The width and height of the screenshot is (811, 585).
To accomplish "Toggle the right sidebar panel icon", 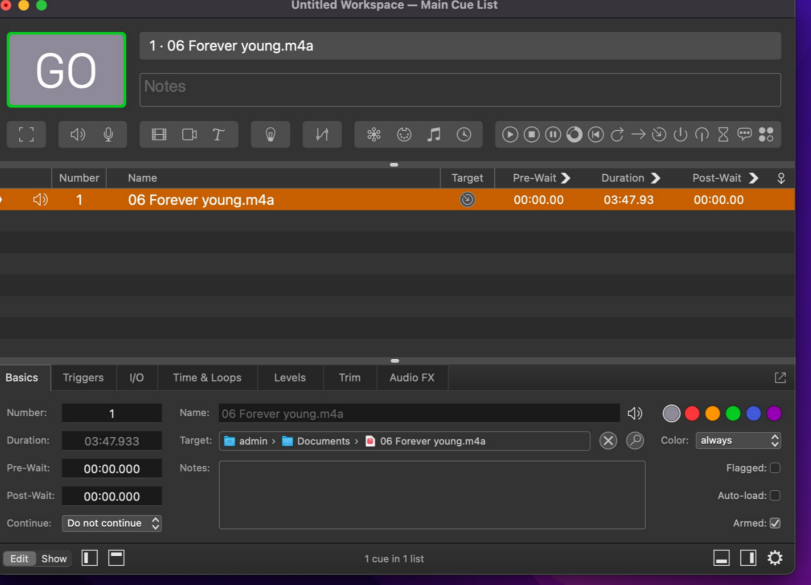I will 748,558.
